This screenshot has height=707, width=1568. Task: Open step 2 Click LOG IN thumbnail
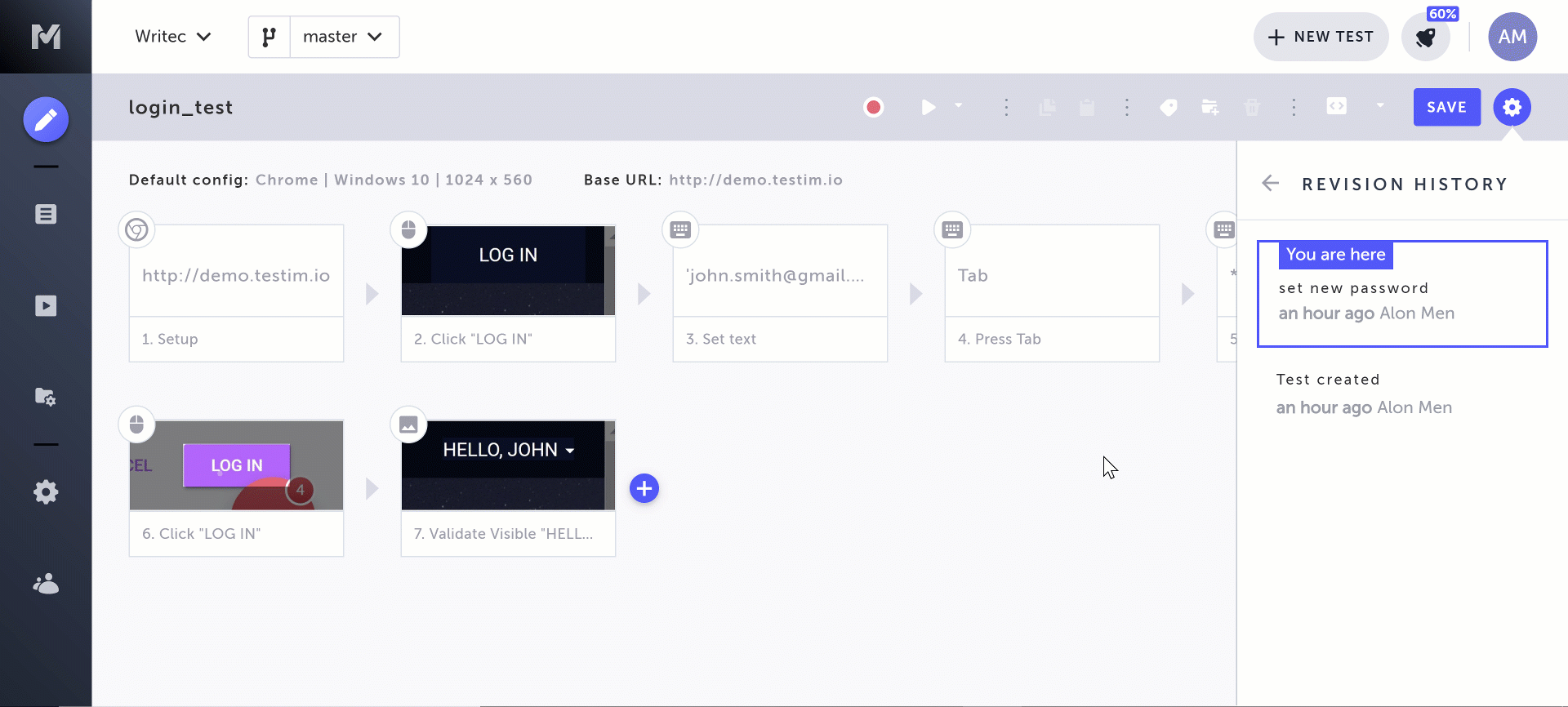pyautogui.click(x=508, y=270)
